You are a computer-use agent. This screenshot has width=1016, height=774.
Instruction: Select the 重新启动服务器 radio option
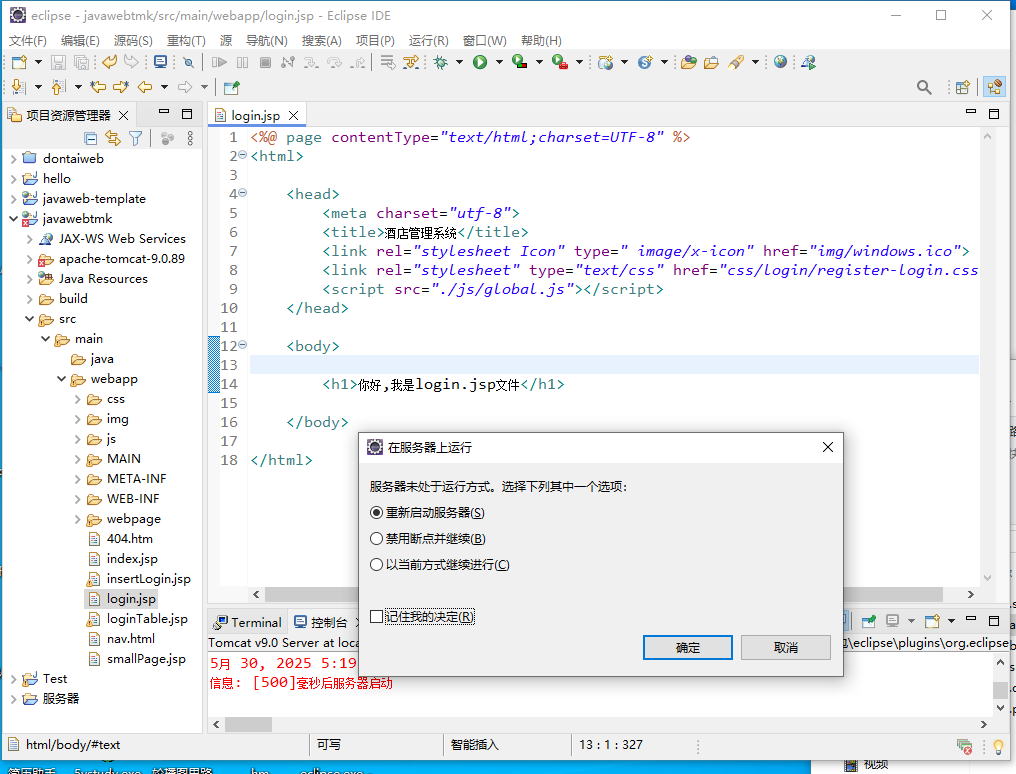click(x=376, y=513)
